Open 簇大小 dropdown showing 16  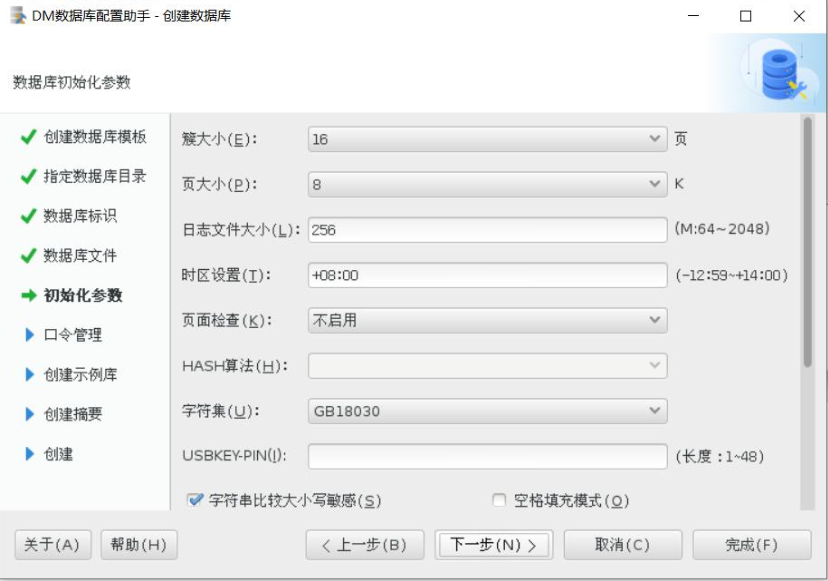click(487, 139)
